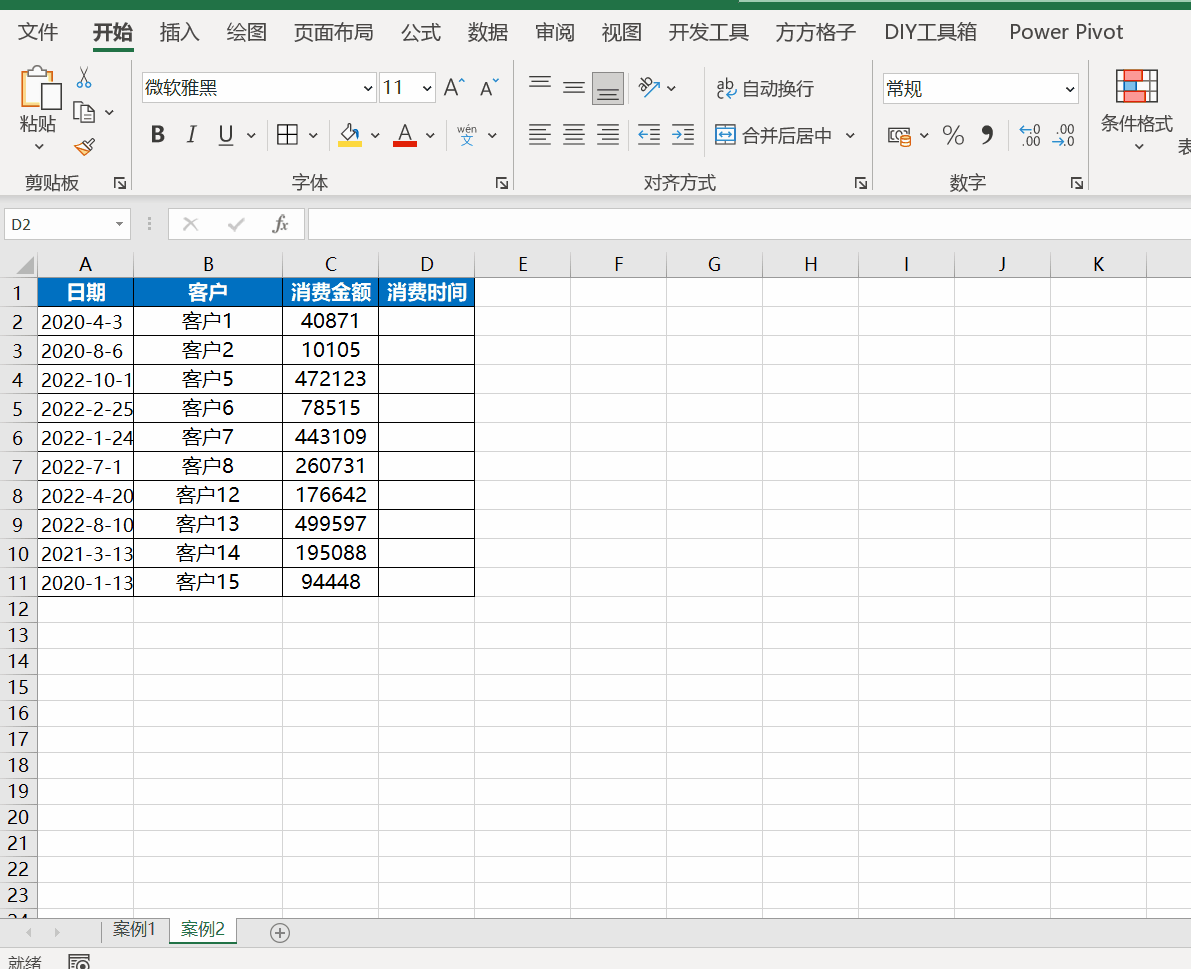The height and width of the screenshot is (969, 1191).
Task: Switch to the 案例1 sheet tab
Action: click(x=134, y=930)
